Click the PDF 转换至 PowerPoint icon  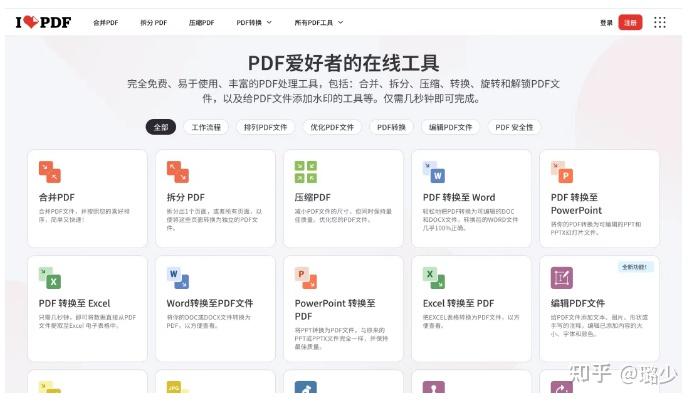click(562, 172)
